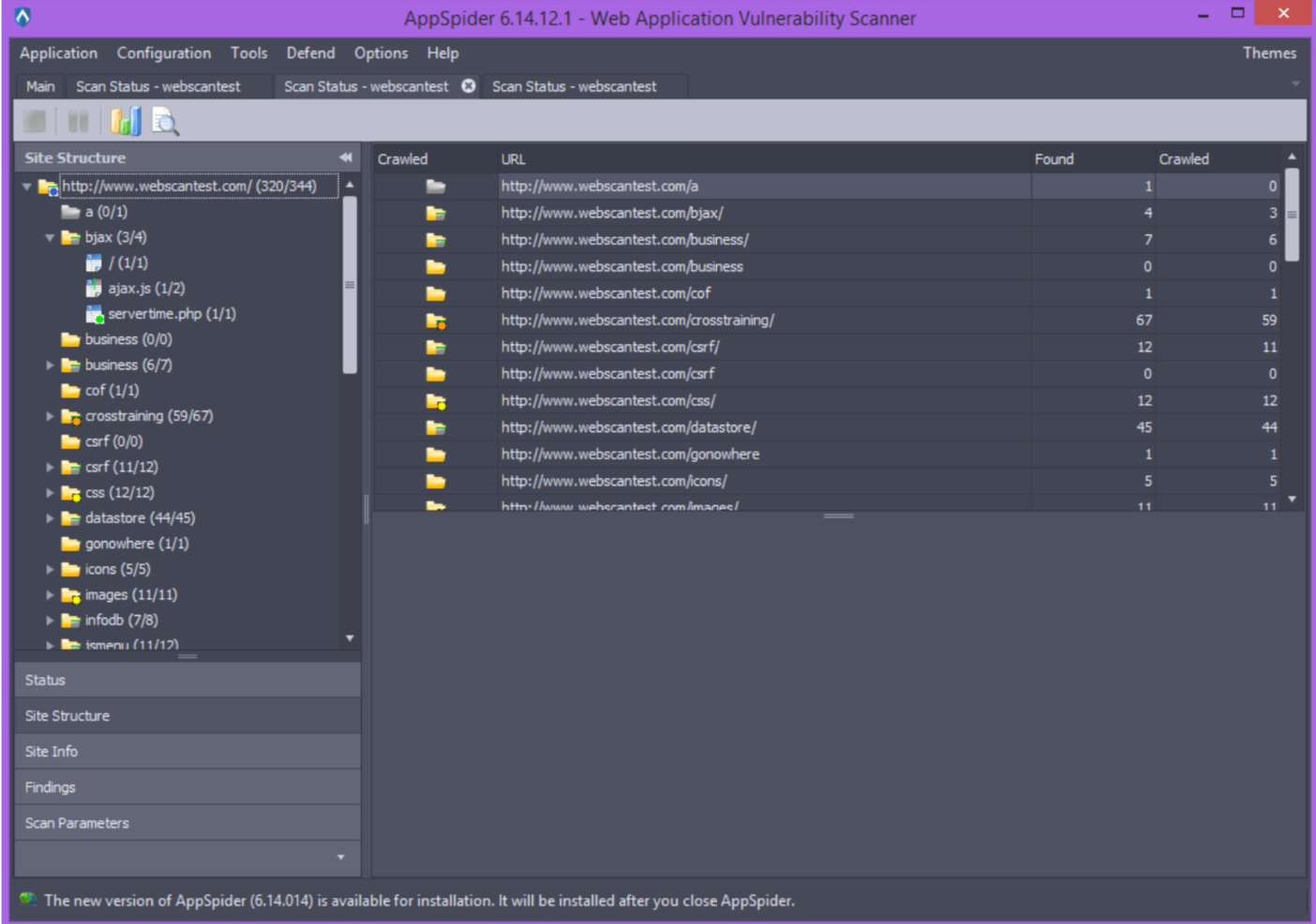Collapse Site Structure panel with double-arrow icon
1316x924 pixels.
(346, 157)
